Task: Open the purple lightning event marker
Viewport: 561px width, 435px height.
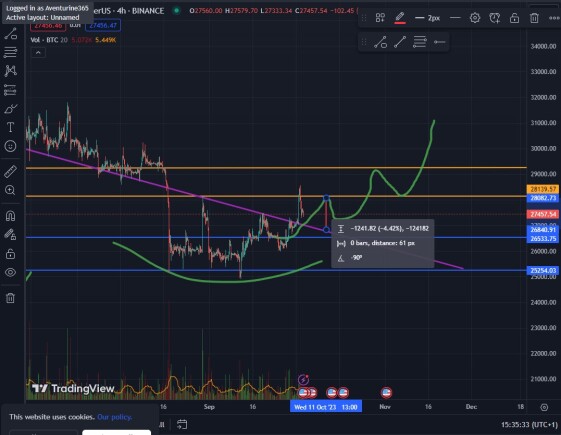Action: click(303, 380)
